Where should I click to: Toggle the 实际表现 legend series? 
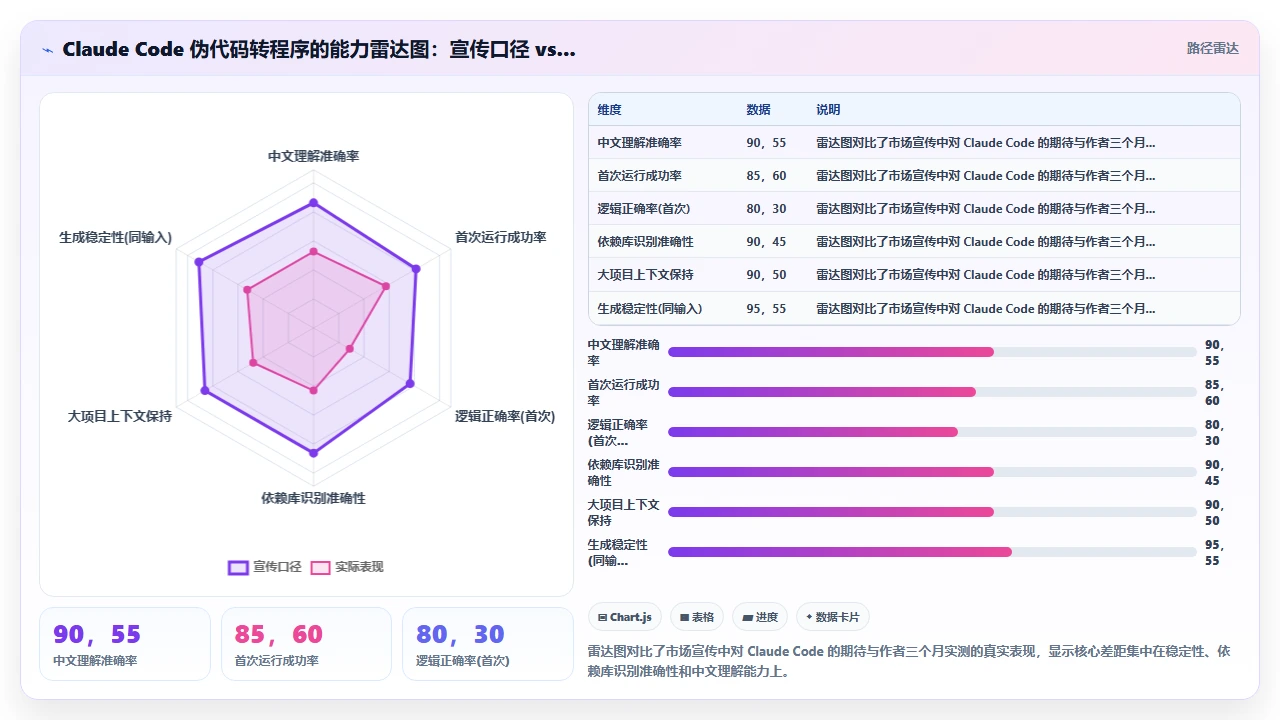pyautogui.click(x=347, y=567)
